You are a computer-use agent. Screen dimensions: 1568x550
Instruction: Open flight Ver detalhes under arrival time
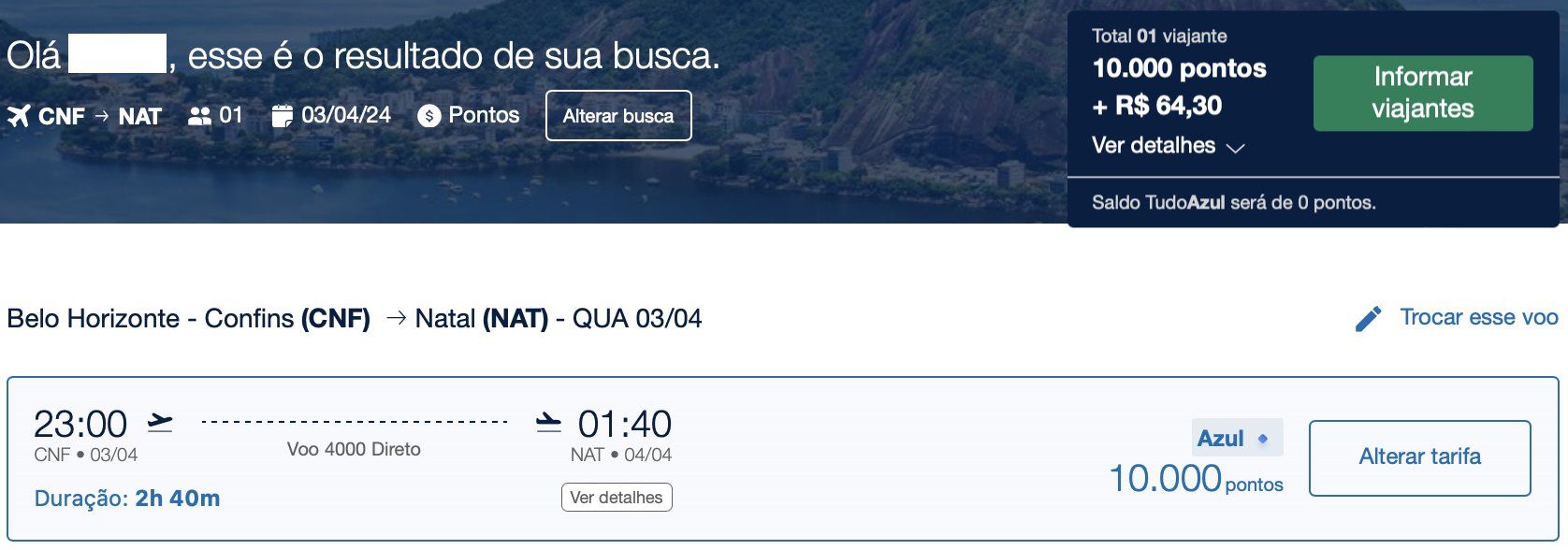click(x=617, y=498)
